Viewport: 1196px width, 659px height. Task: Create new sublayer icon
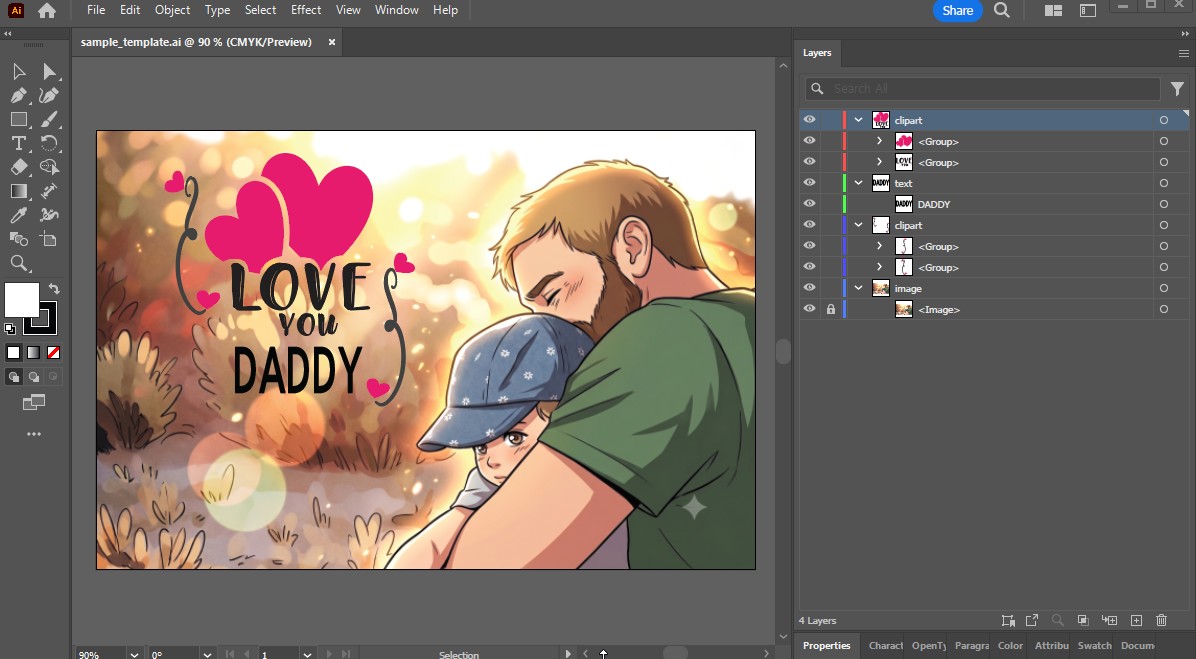coord(1109,621)
